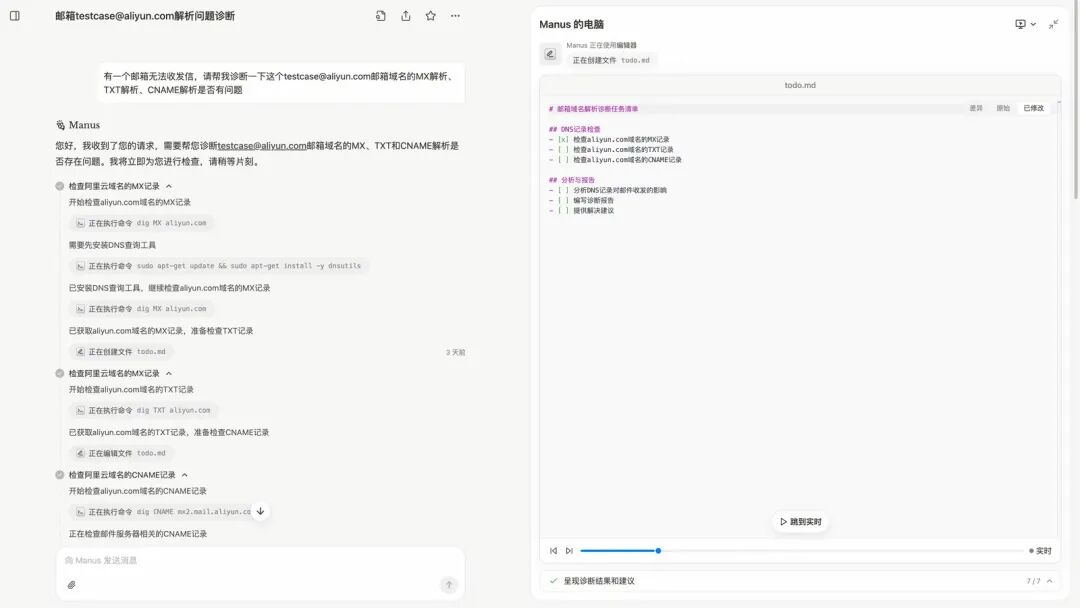The height and width of the screenshot is (608, 1080).
Task: Click unchecked box '检查aliyun.com域名的CNAME记录' in todo.md
Action: point(563,160)
